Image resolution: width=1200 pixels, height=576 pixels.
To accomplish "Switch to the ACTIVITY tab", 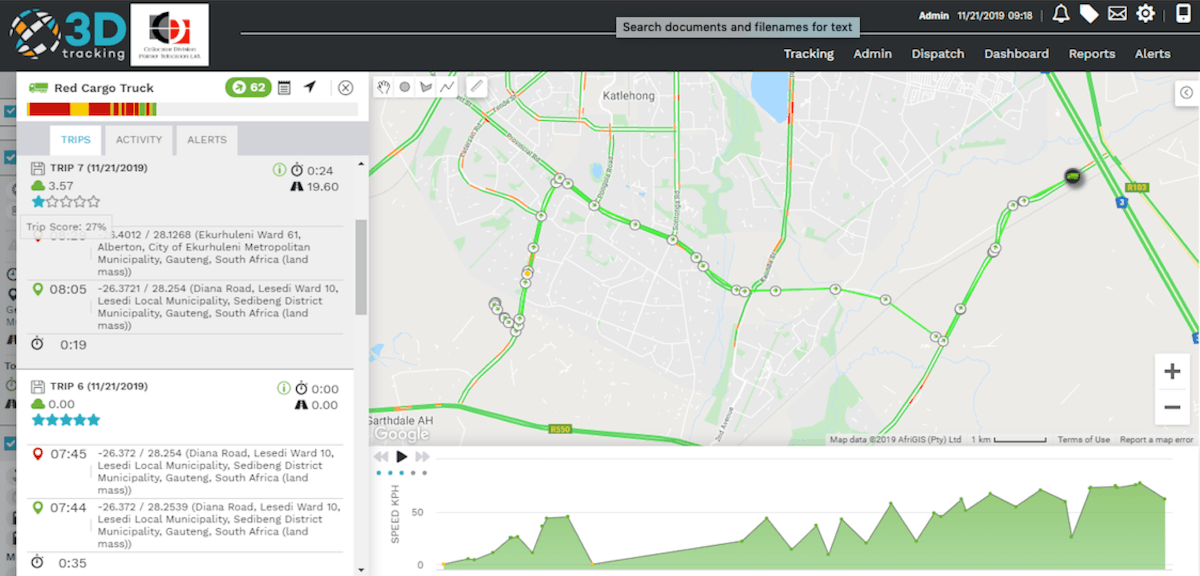I will coord(139,140).
